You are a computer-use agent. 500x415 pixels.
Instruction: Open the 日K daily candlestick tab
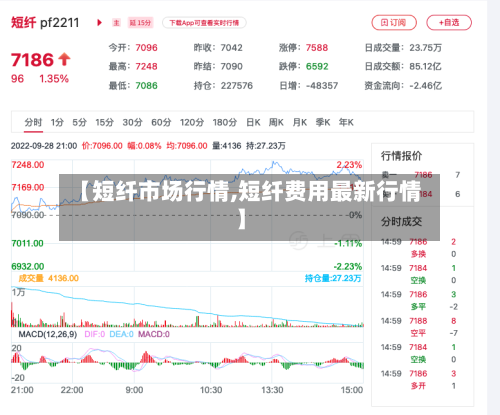[253, 122]
